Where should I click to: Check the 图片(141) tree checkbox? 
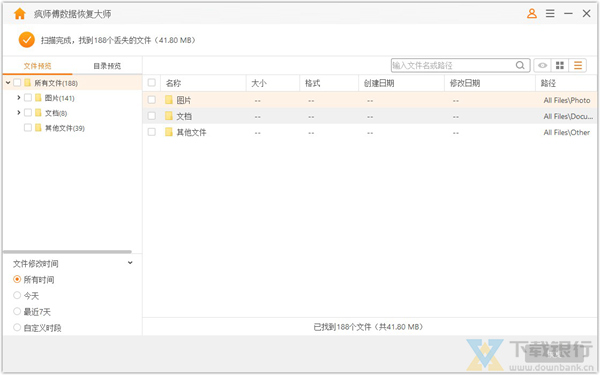click(x=28, y=98)
